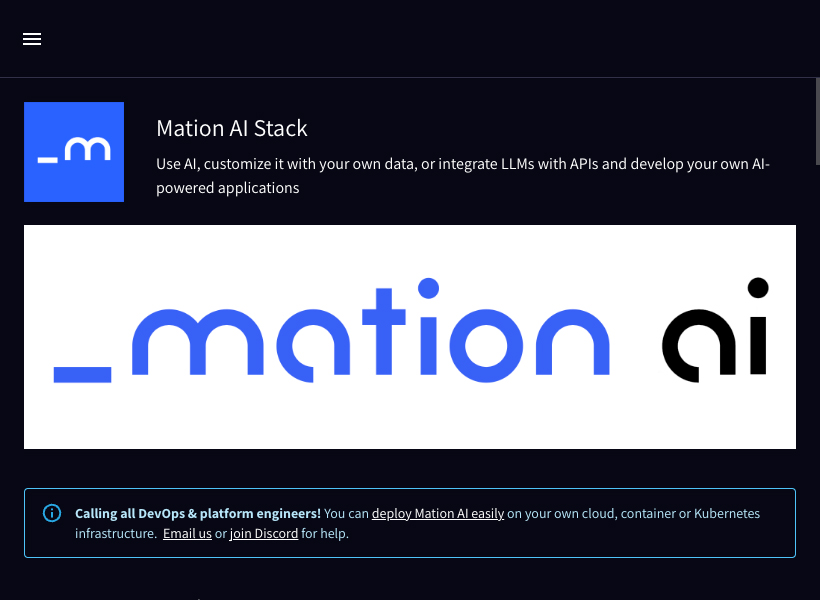
Task: Select the Mation AI Stack heading
Action: click(232, 129)
